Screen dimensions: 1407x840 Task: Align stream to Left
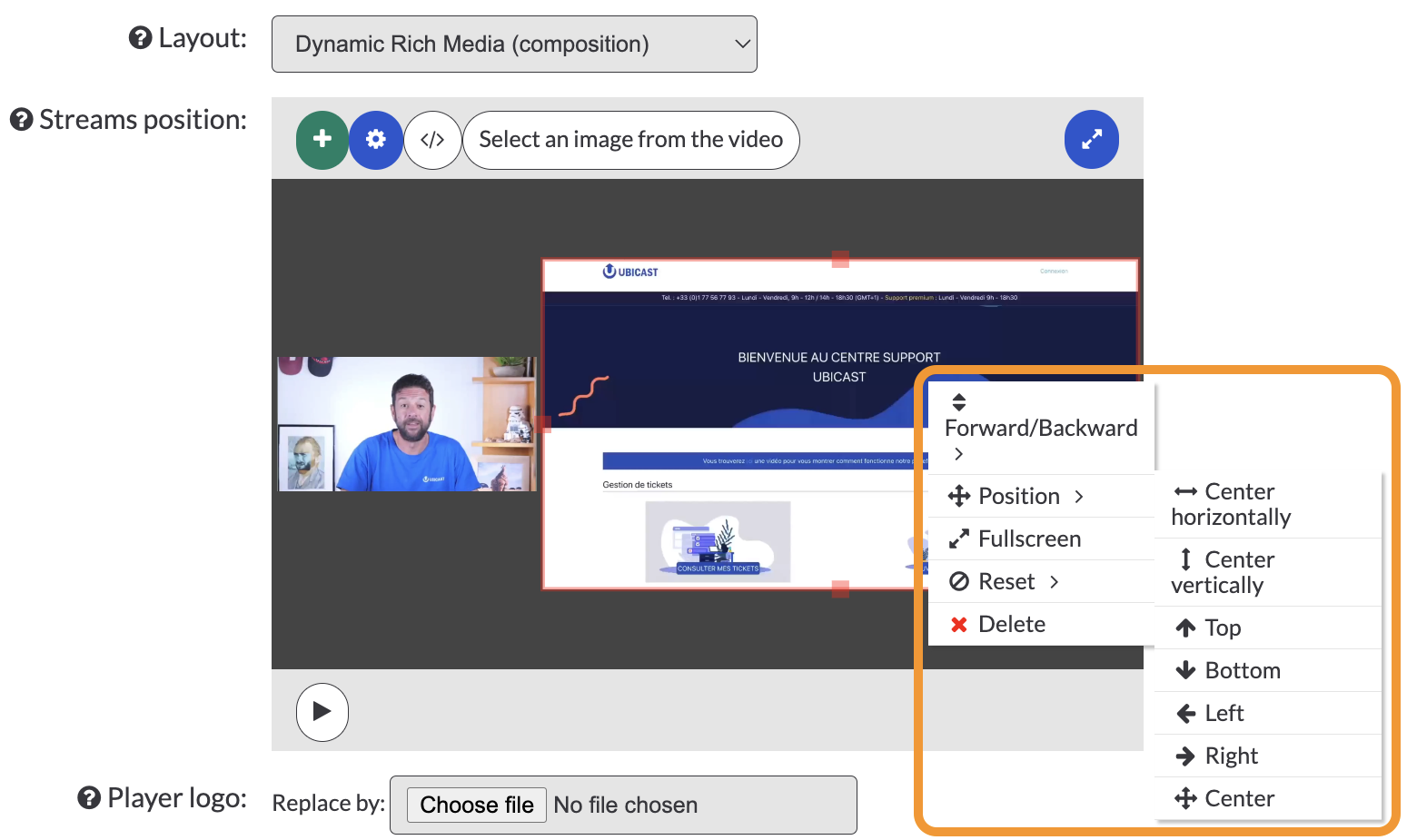(x=1268, y=713)
